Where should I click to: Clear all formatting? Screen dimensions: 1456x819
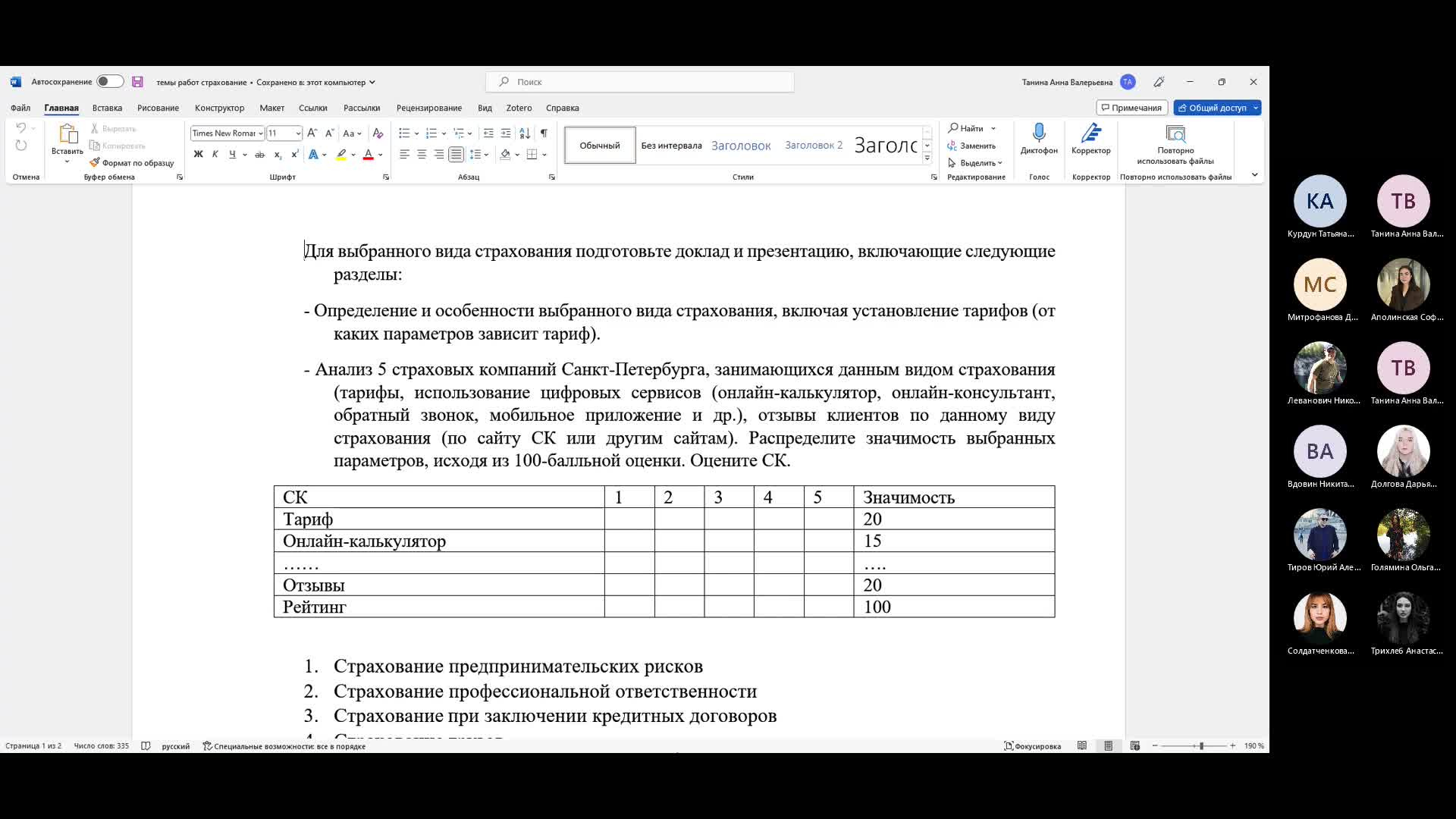(378, 133)
